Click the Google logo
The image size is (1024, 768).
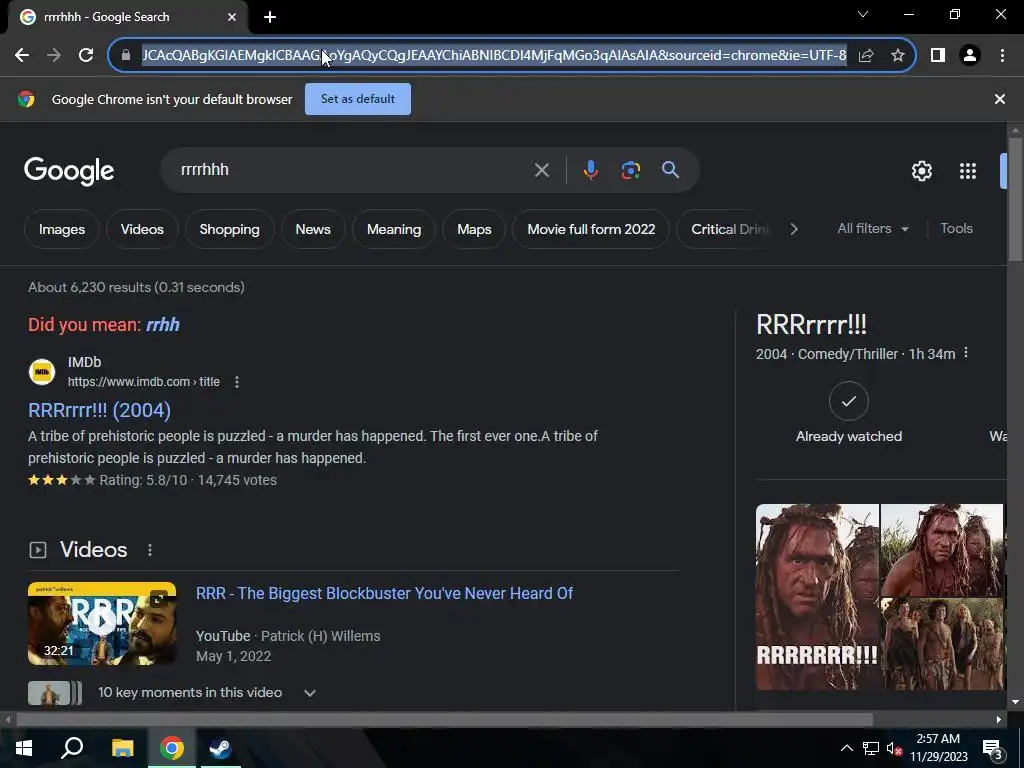click(x=69, y=171)
